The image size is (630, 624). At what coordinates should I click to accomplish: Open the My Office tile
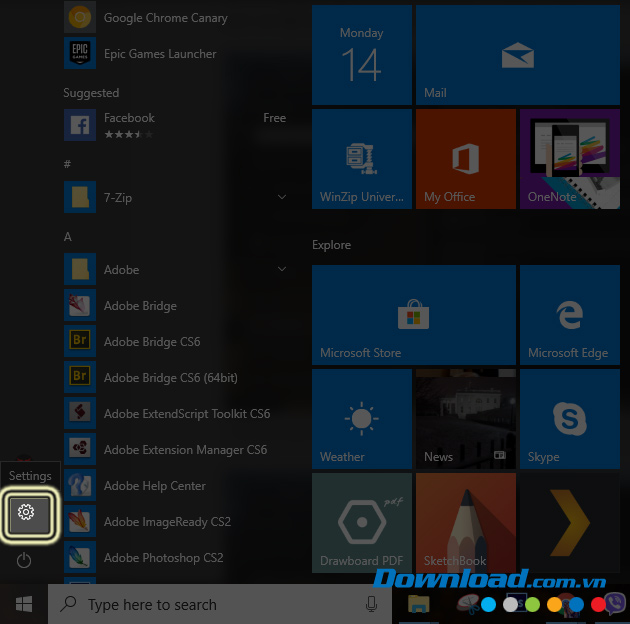pyautogui.click(x=466, y=159)
